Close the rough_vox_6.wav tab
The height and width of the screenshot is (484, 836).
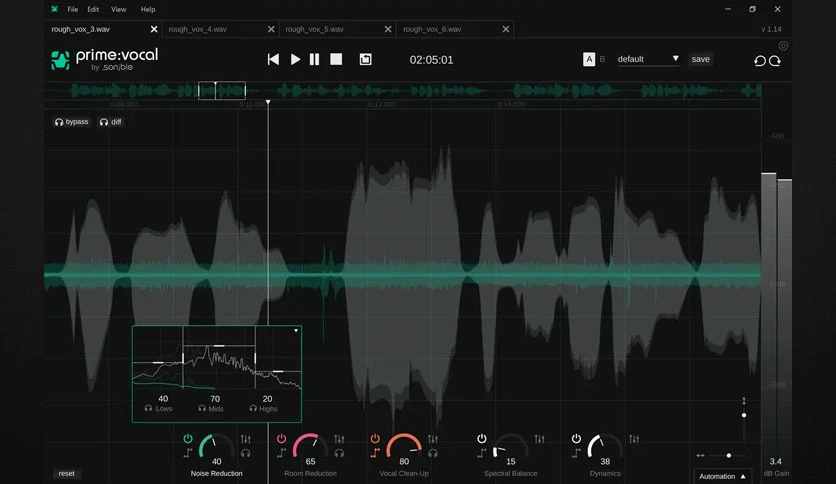click(x=505, y=29)
